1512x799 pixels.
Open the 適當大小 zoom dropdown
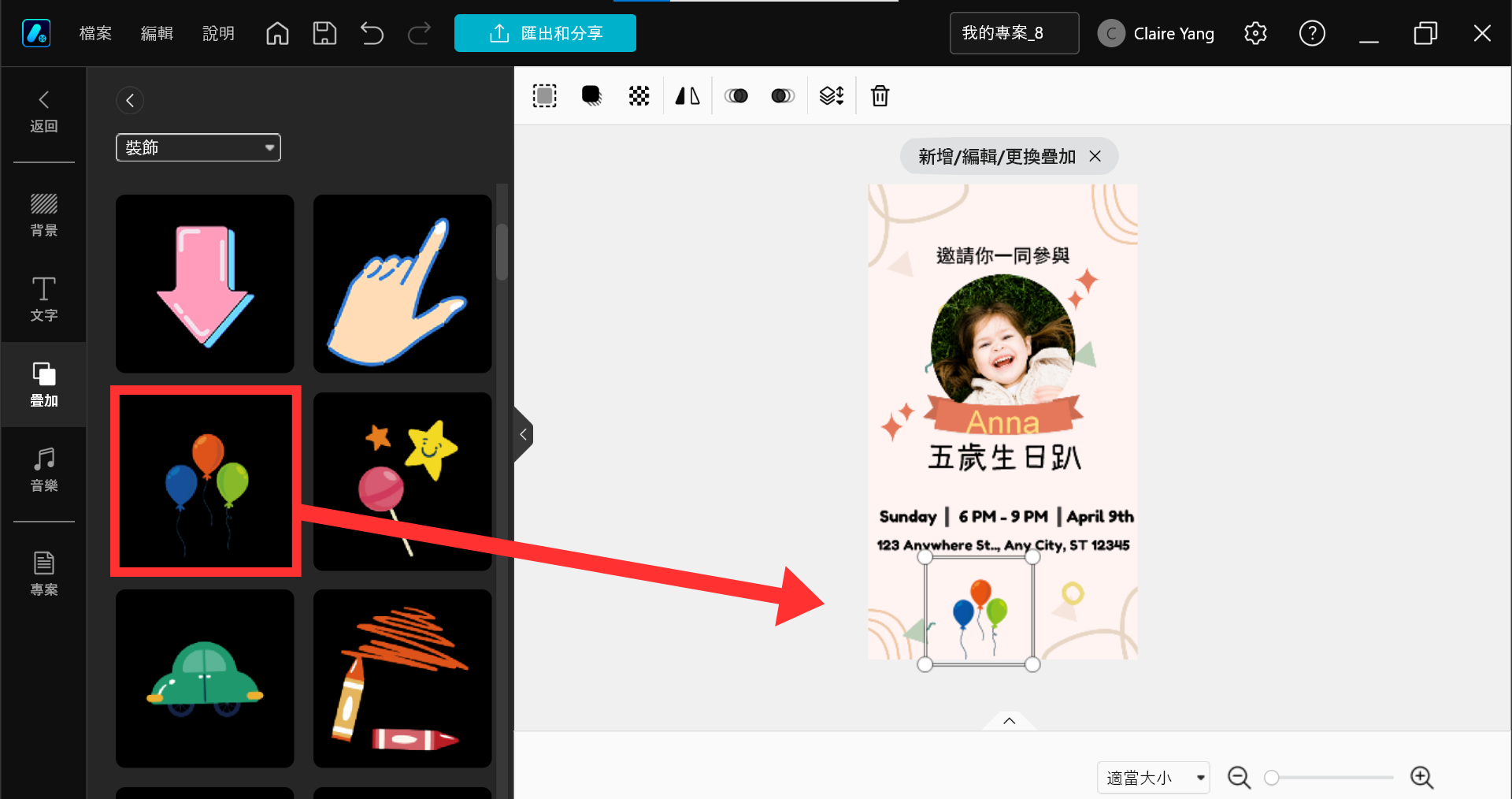[1153, 778]
